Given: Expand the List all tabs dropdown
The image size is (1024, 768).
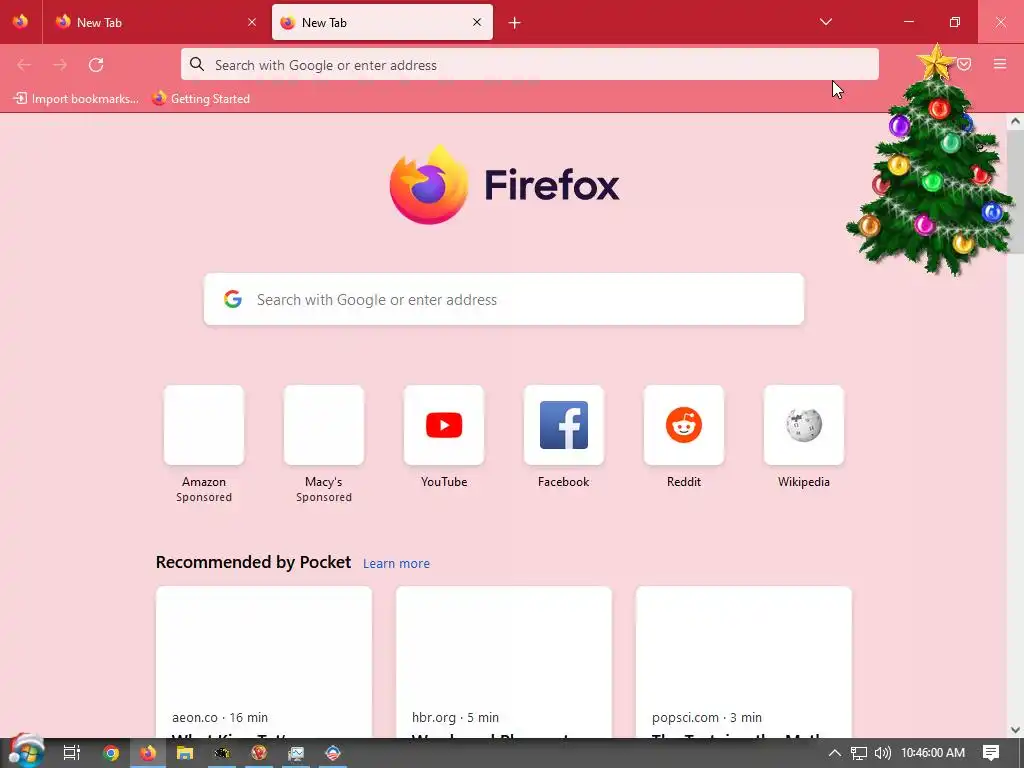Looking at the screenshot, I should click(825, 22).
